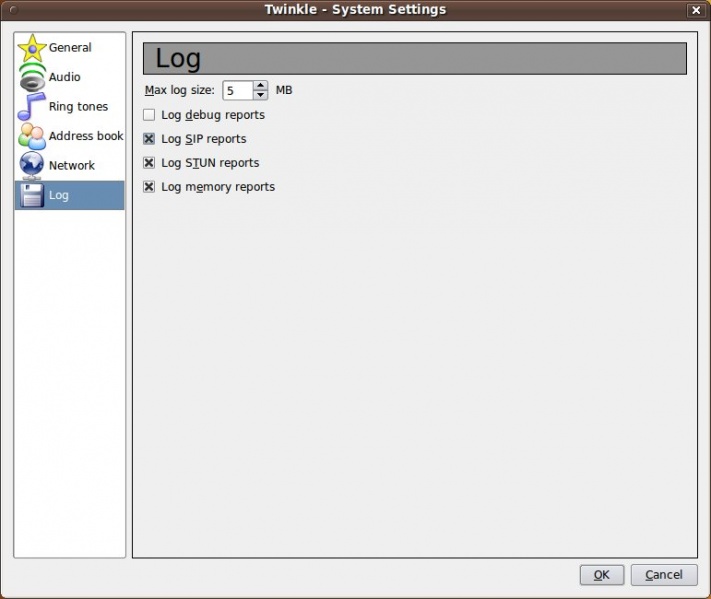Select the Ring tones music note icon
Screen dimensions: 711x599
pyautogui.click(x=32, y=107)
